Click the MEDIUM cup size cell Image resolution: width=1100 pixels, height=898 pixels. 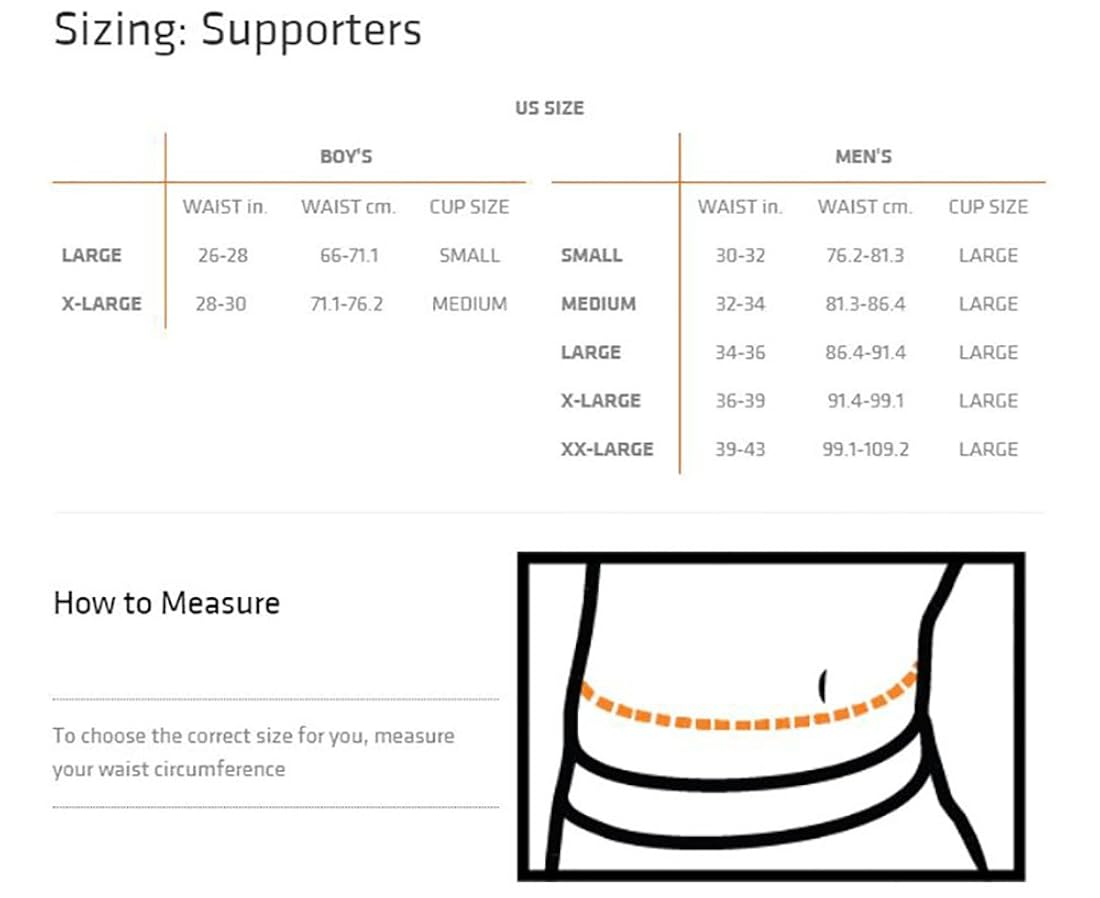pyautogui.click(x=469, y=304)
